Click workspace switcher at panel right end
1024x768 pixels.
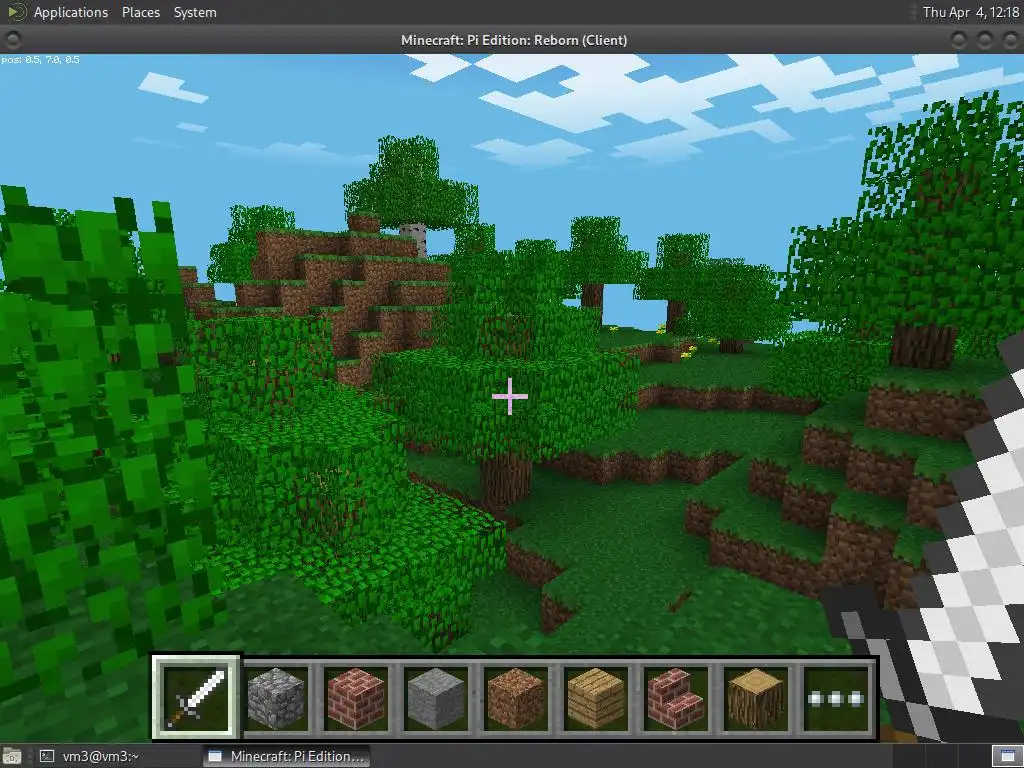pos(1006,756)
